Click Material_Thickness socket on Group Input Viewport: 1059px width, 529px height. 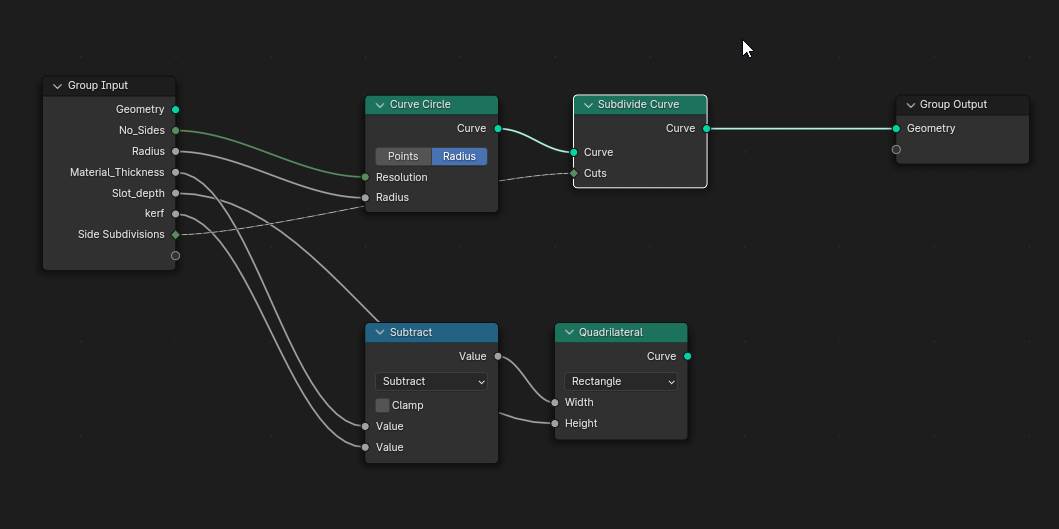[176, 172]
